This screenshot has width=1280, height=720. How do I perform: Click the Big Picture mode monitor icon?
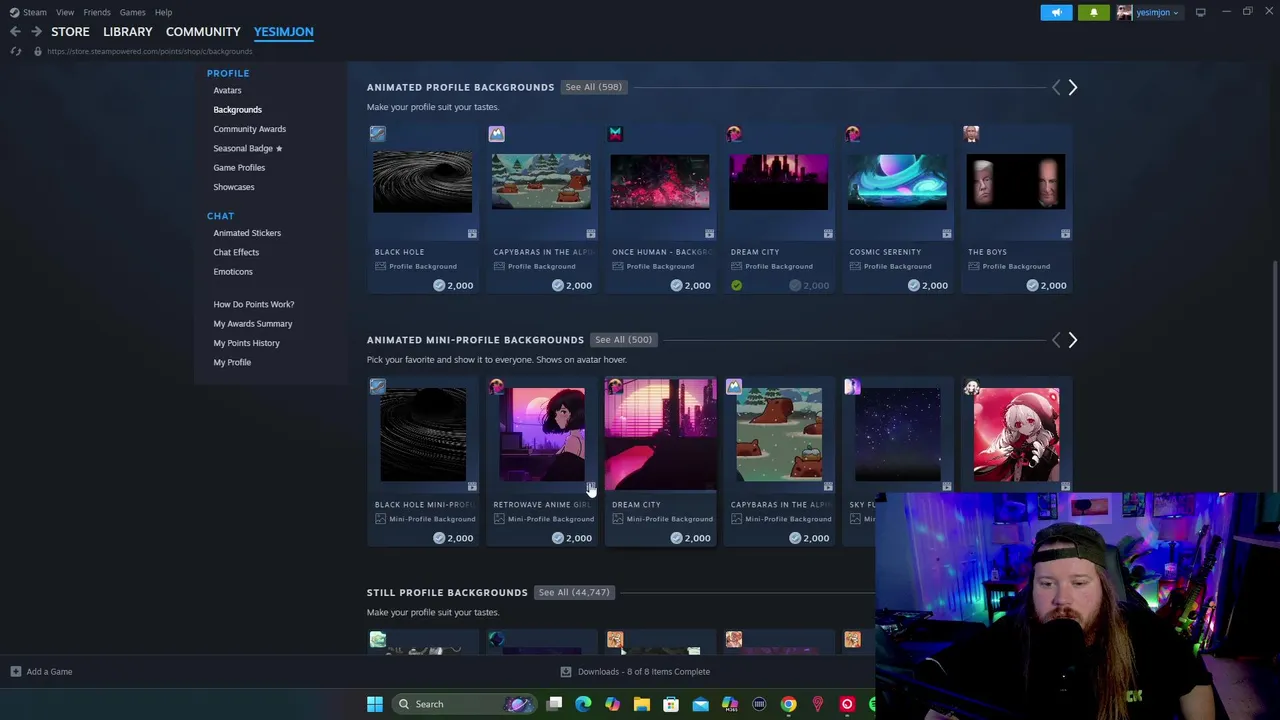[1200, 12]
